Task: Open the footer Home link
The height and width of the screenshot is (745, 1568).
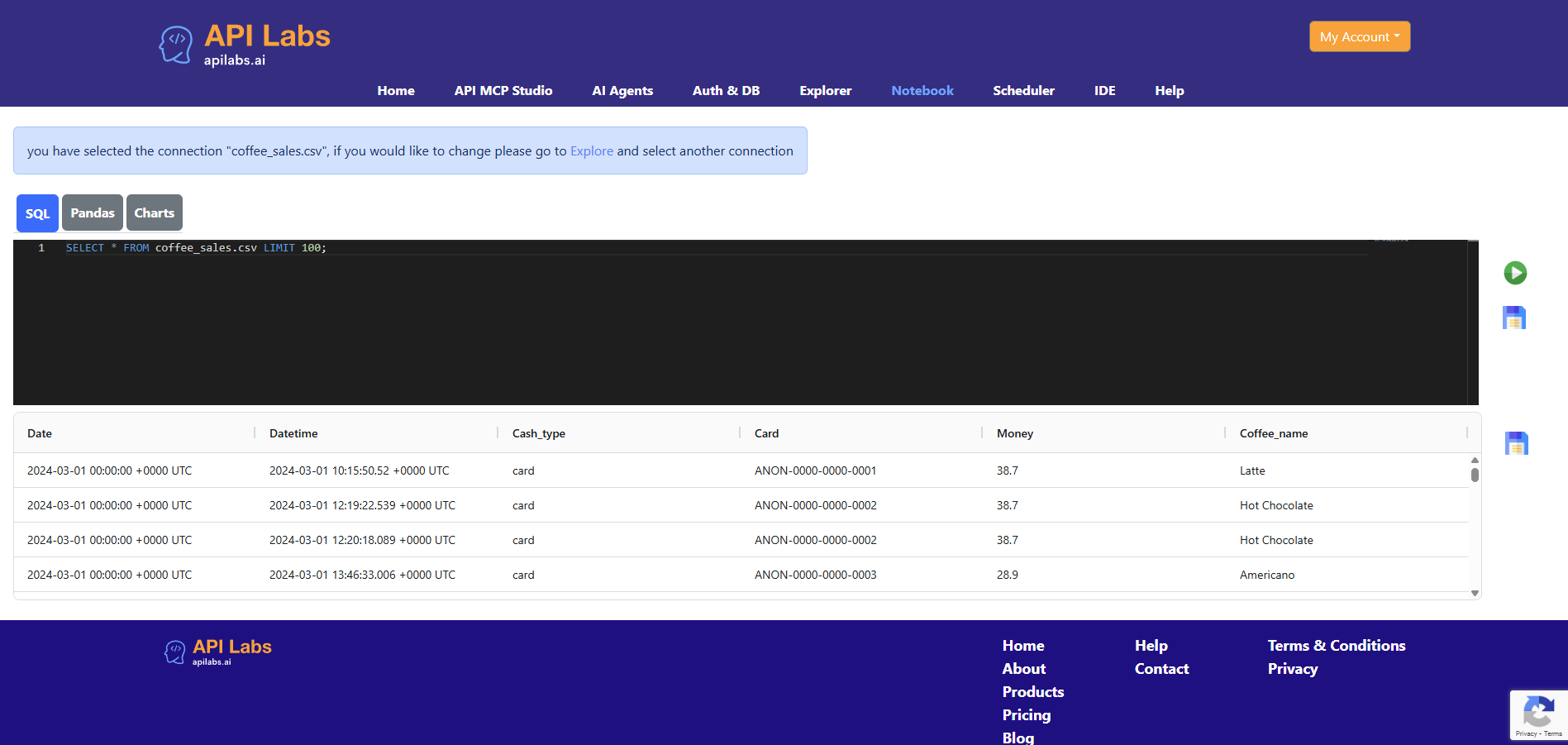Action: (x=1023, y=646)
